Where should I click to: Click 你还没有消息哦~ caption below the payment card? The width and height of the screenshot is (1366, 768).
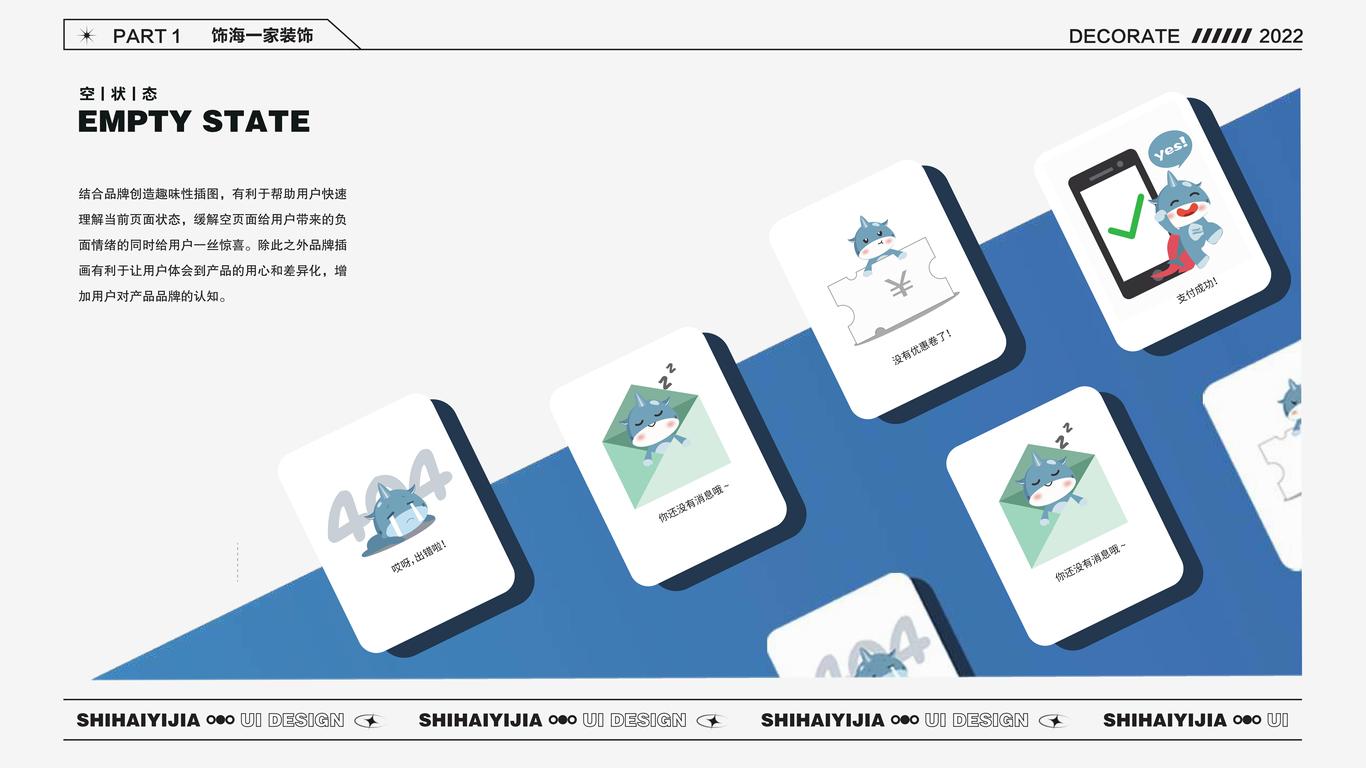point(1091,563)
